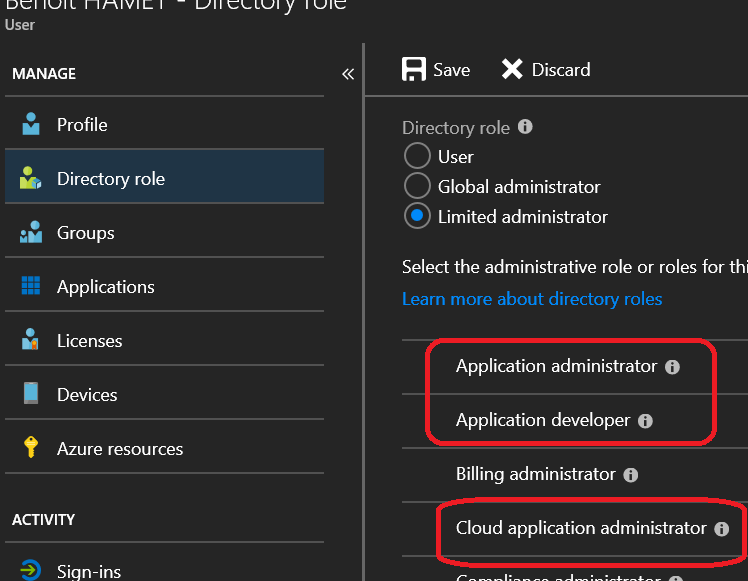The width and height of the screenshot is (748, 581).
Task: Choose the Global administrator radio option
Action: [x=417, y=187]
